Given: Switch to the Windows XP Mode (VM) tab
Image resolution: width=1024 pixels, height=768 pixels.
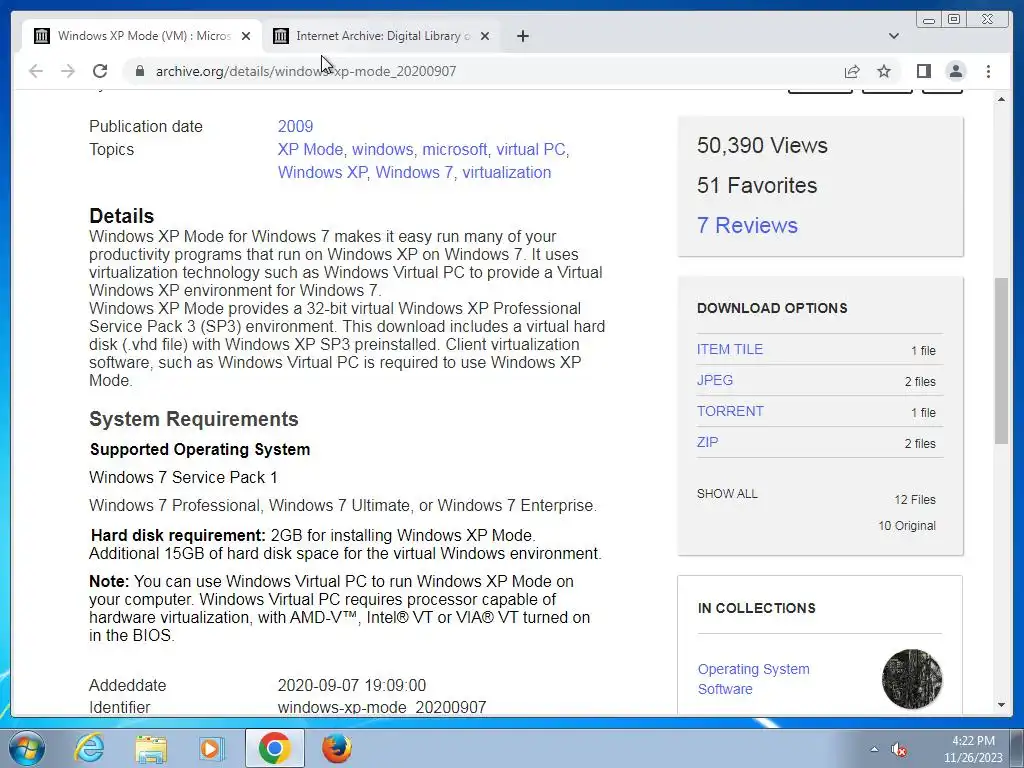Looking at the screenshot, I should click(x=142, y=36).
